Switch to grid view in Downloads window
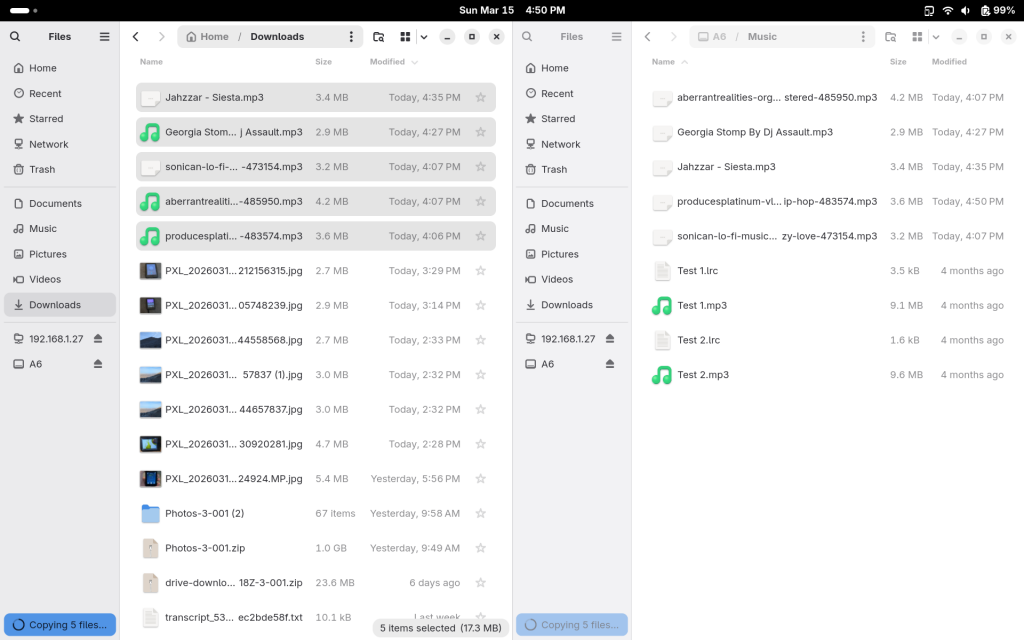1024x640 pixels. pyautogui.click(x=405, y=37)
